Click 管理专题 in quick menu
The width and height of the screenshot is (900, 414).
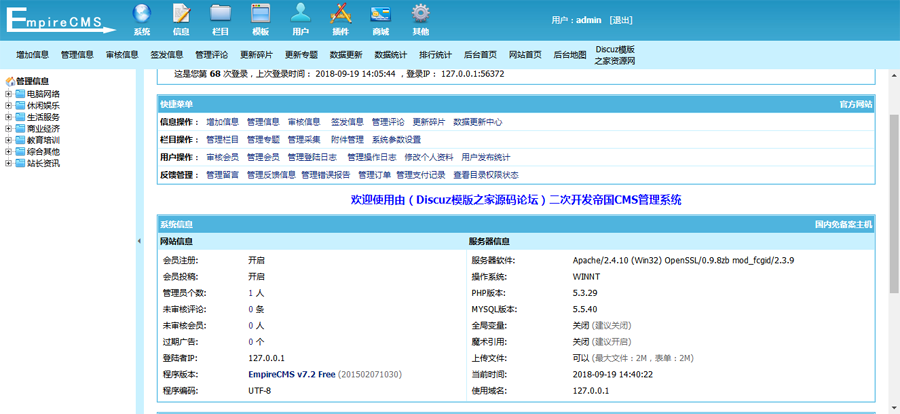(x=263, y=140)
